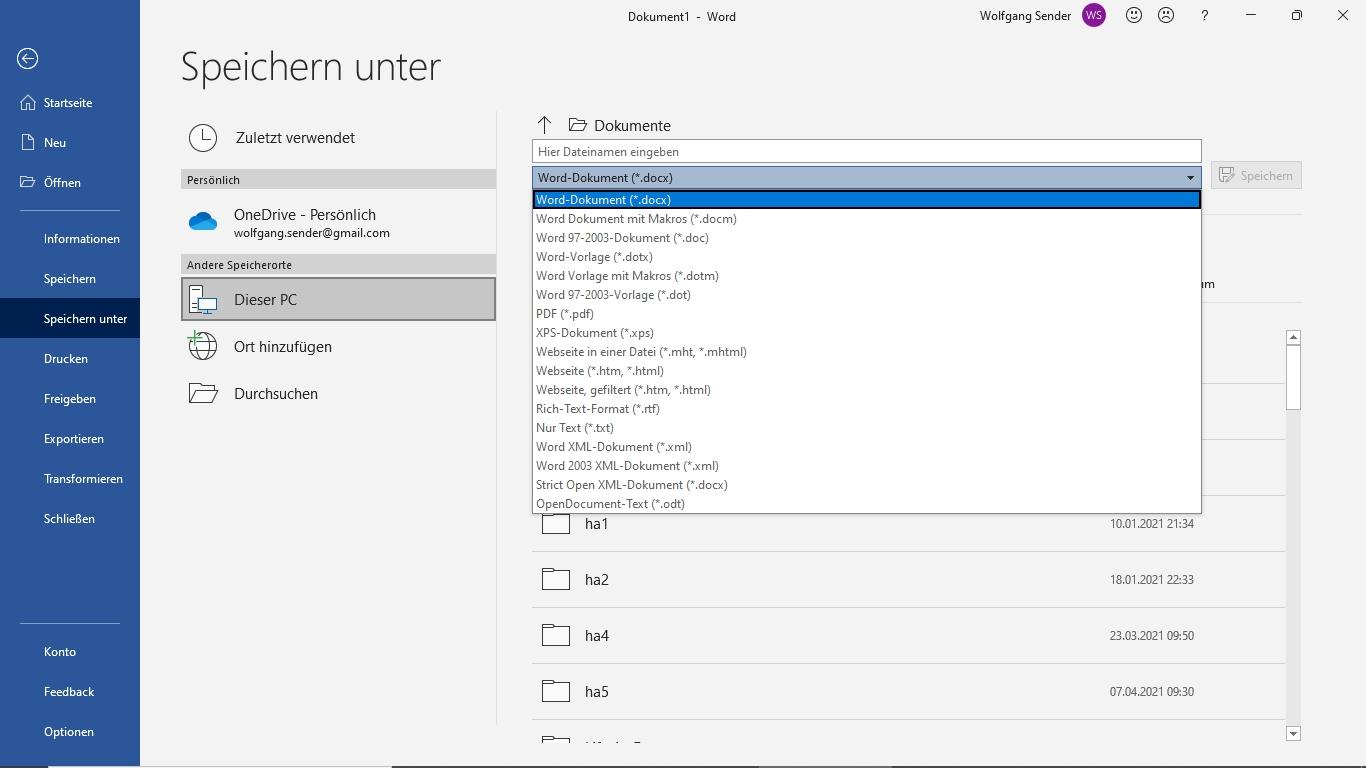Select Rich-Text-Format (*.rtf) option

(x=598, y=409)
